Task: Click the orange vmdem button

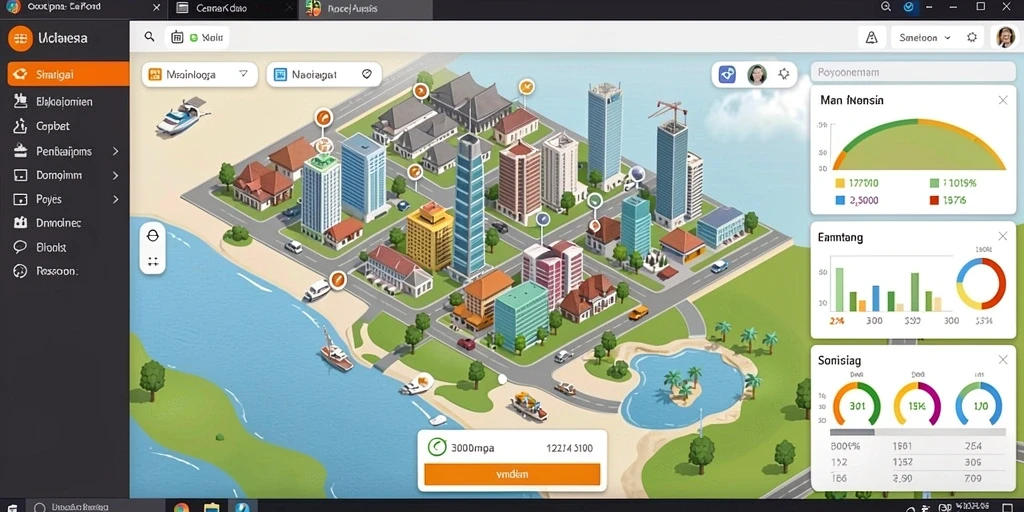Action: point(512,474)
